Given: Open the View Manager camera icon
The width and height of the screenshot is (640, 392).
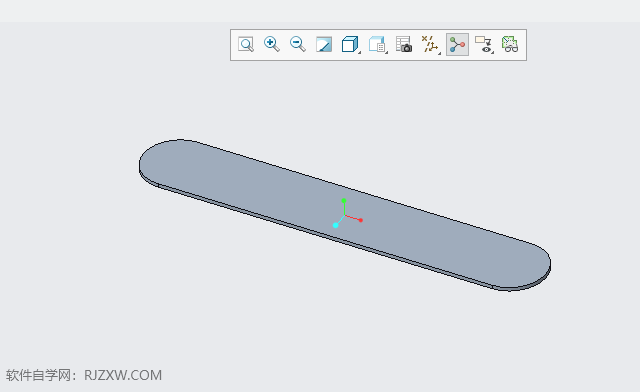Looking at the screenshot, I should 404,45.
